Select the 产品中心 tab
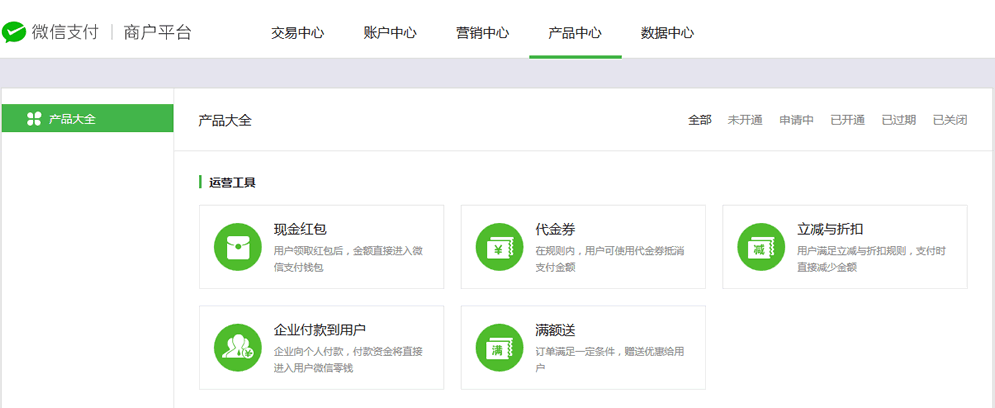This screenshot has height=408, width=995. tap(575, 33)
